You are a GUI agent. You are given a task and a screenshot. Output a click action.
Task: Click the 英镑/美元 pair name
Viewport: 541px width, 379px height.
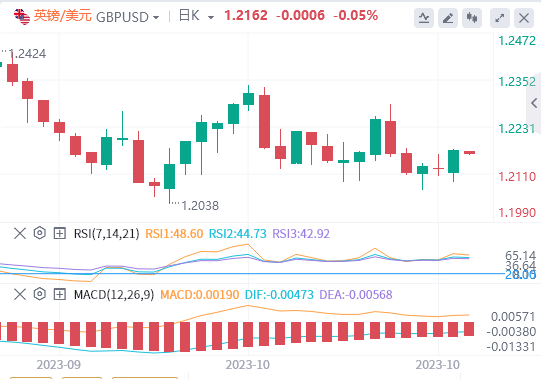(x=63, y=16)
